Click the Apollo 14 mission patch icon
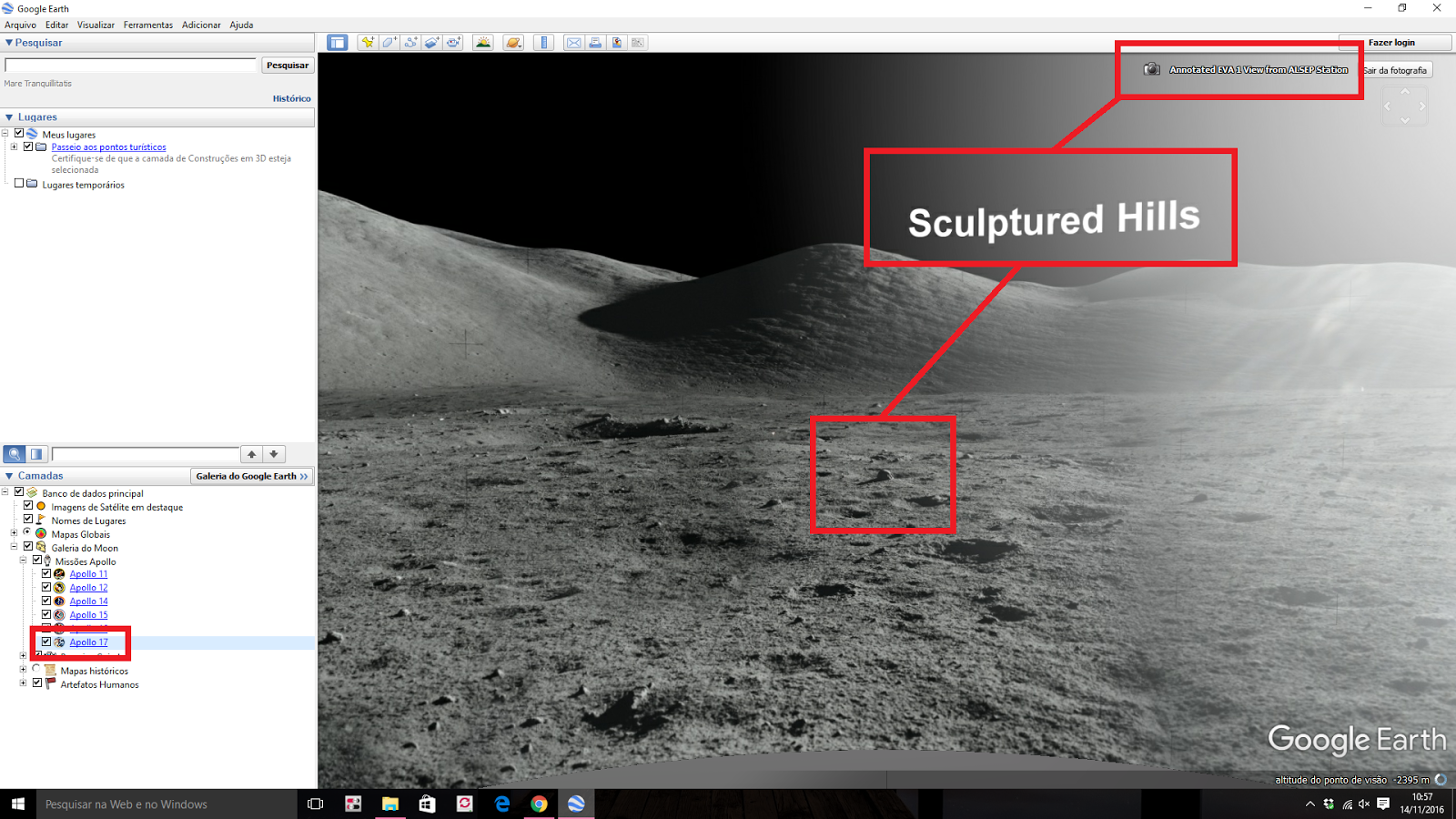 click(59, 602)
